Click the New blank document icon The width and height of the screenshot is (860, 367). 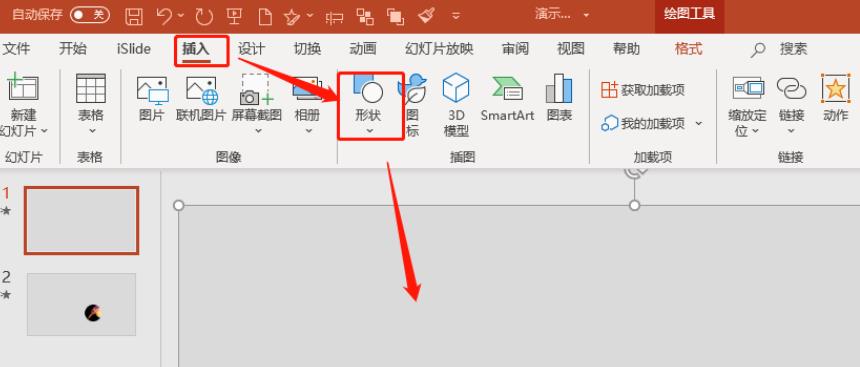click(x=265, y=16)
